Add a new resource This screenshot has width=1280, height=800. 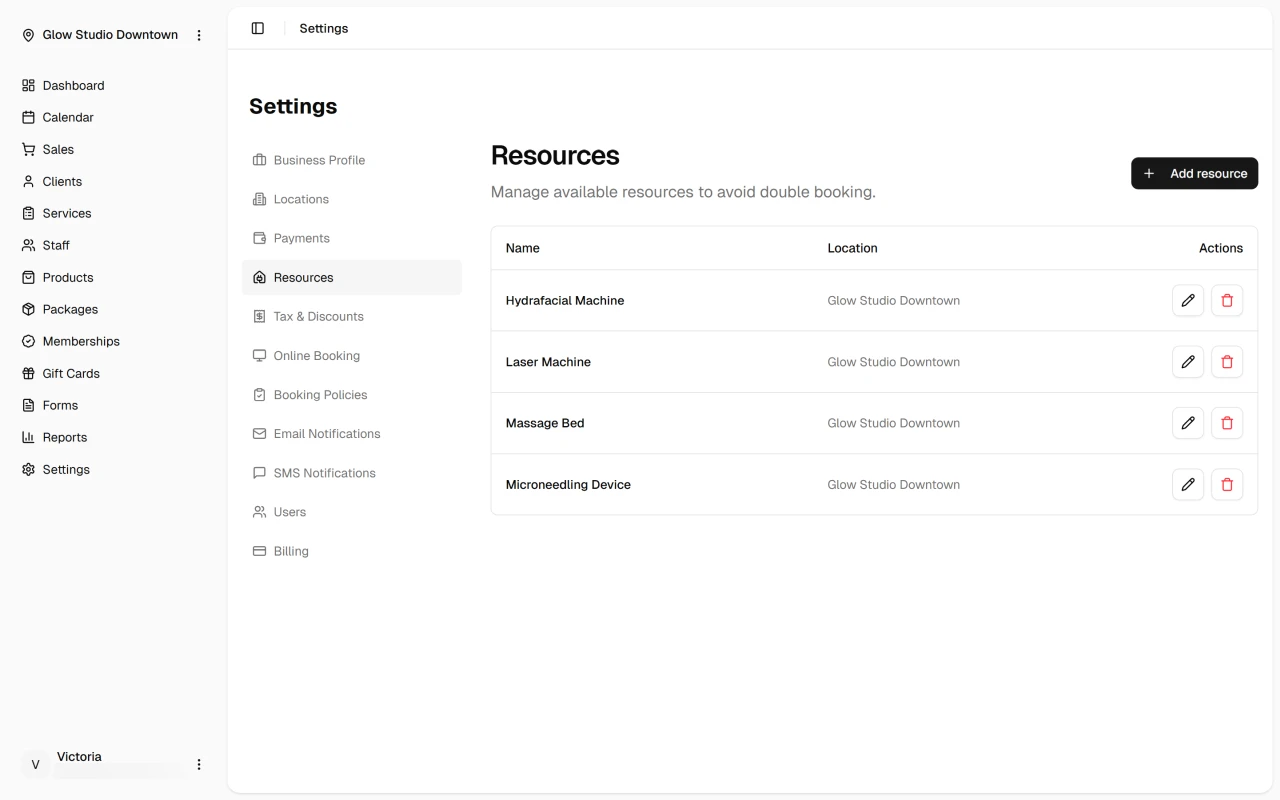coord(1194,173)
